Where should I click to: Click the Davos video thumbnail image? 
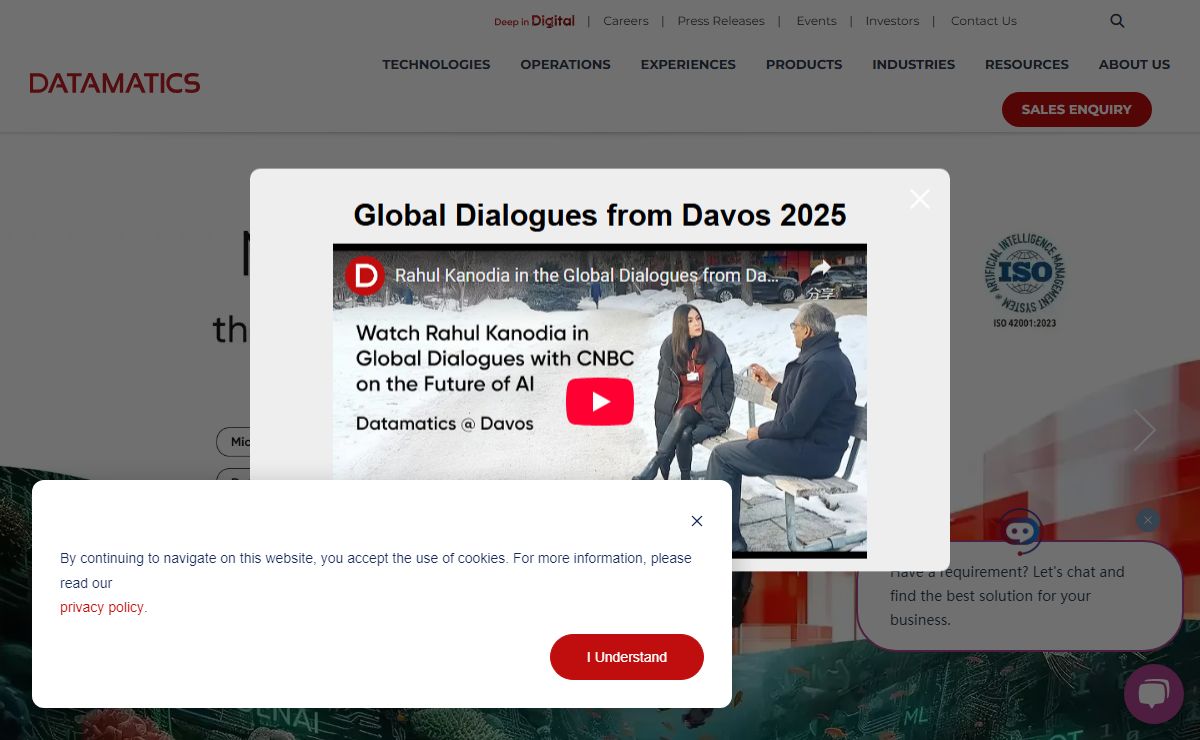point(600,401)
